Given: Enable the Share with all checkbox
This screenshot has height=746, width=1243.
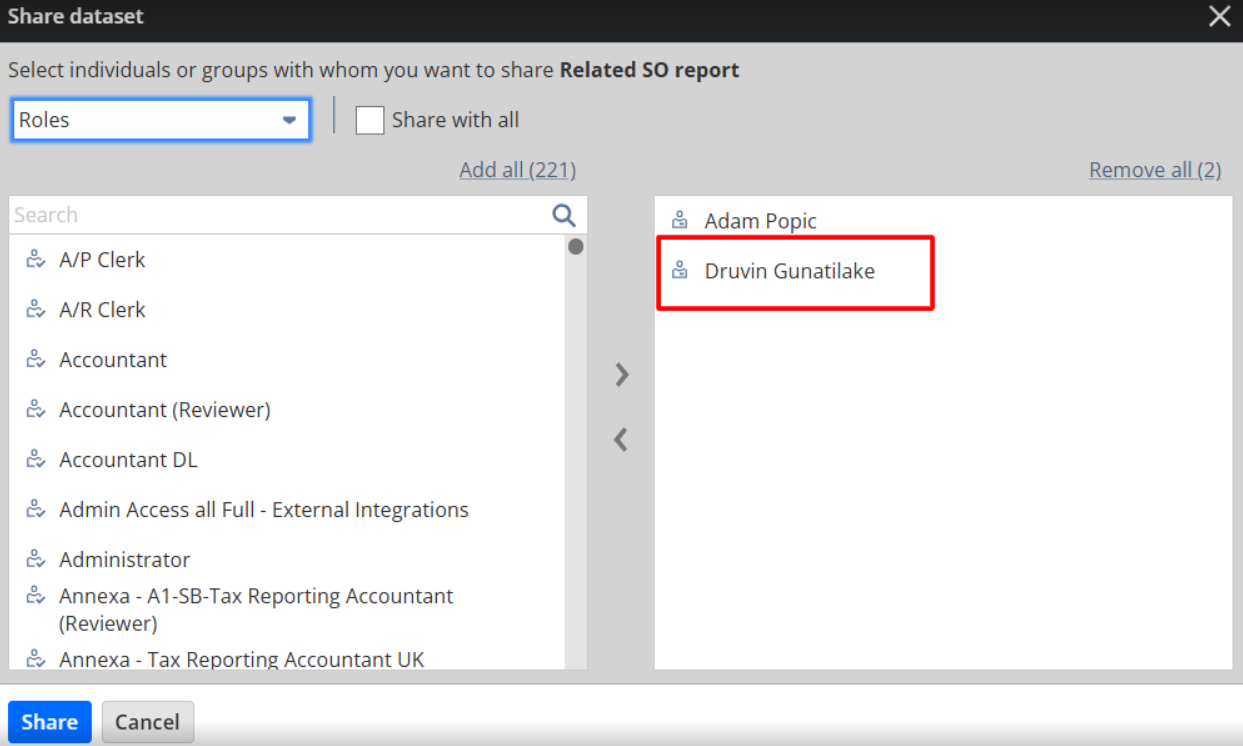Looking at the screenshot, I should pos(370,120).
